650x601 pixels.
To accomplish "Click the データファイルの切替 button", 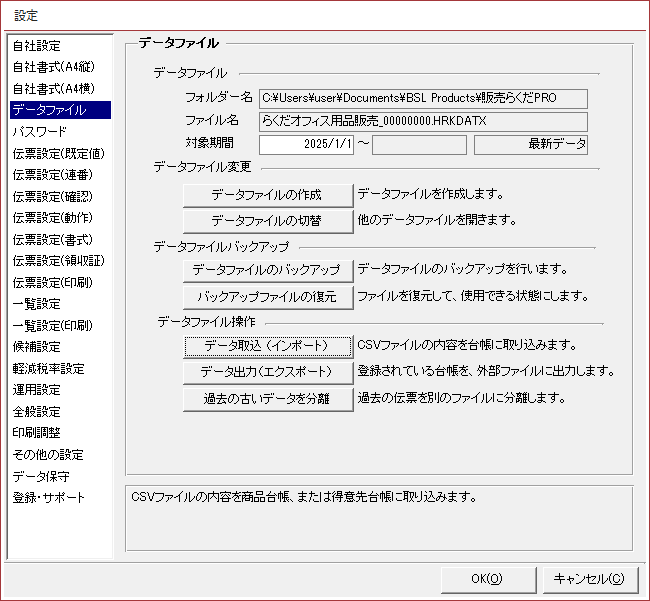I will coord(267,220).
